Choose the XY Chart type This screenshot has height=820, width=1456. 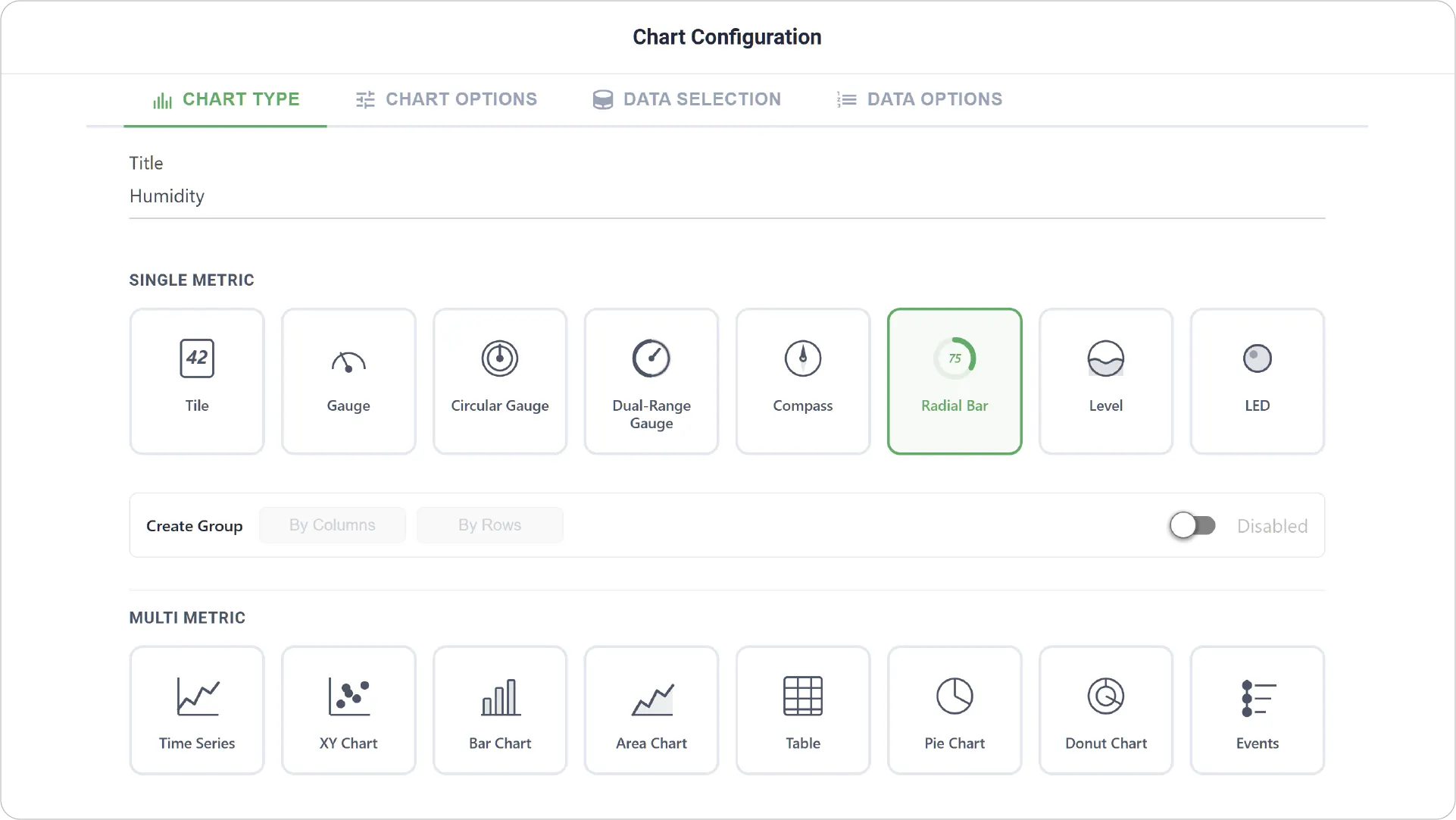[348, 710]
